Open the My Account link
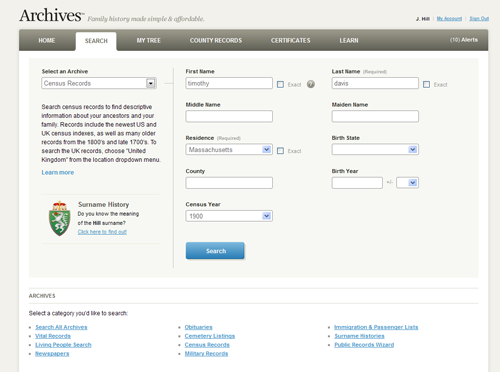Image resolution: width=500 pixels, height=372 pixels. click(449, 19)
